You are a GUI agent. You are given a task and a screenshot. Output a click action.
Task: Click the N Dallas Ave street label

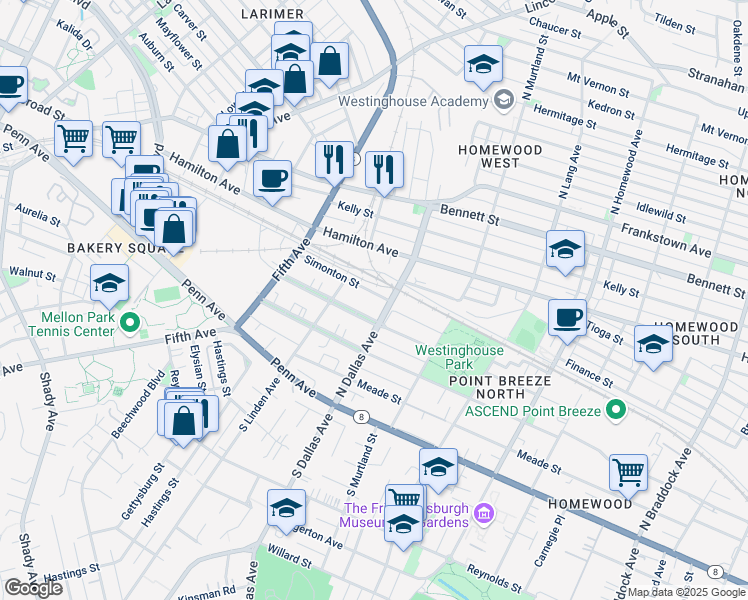tap(357, 364)
